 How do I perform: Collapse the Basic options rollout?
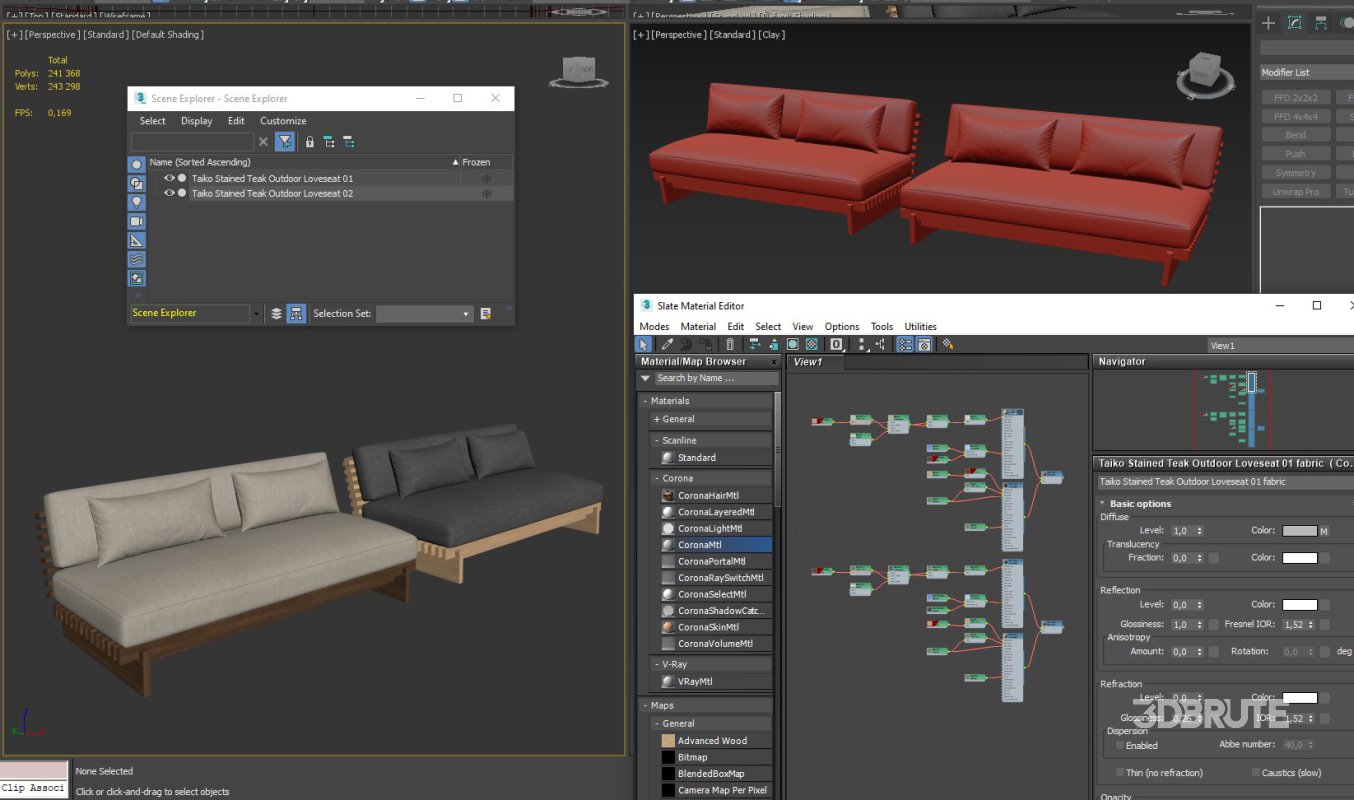[1139, 504]
